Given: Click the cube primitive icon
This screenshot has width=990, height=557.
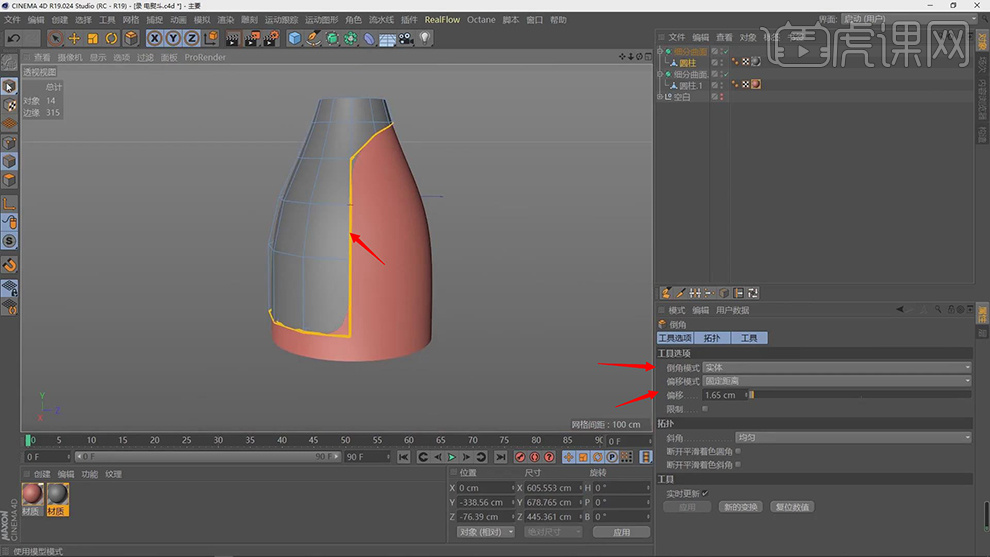Looking at the screenshot, I should coord(295,38).
